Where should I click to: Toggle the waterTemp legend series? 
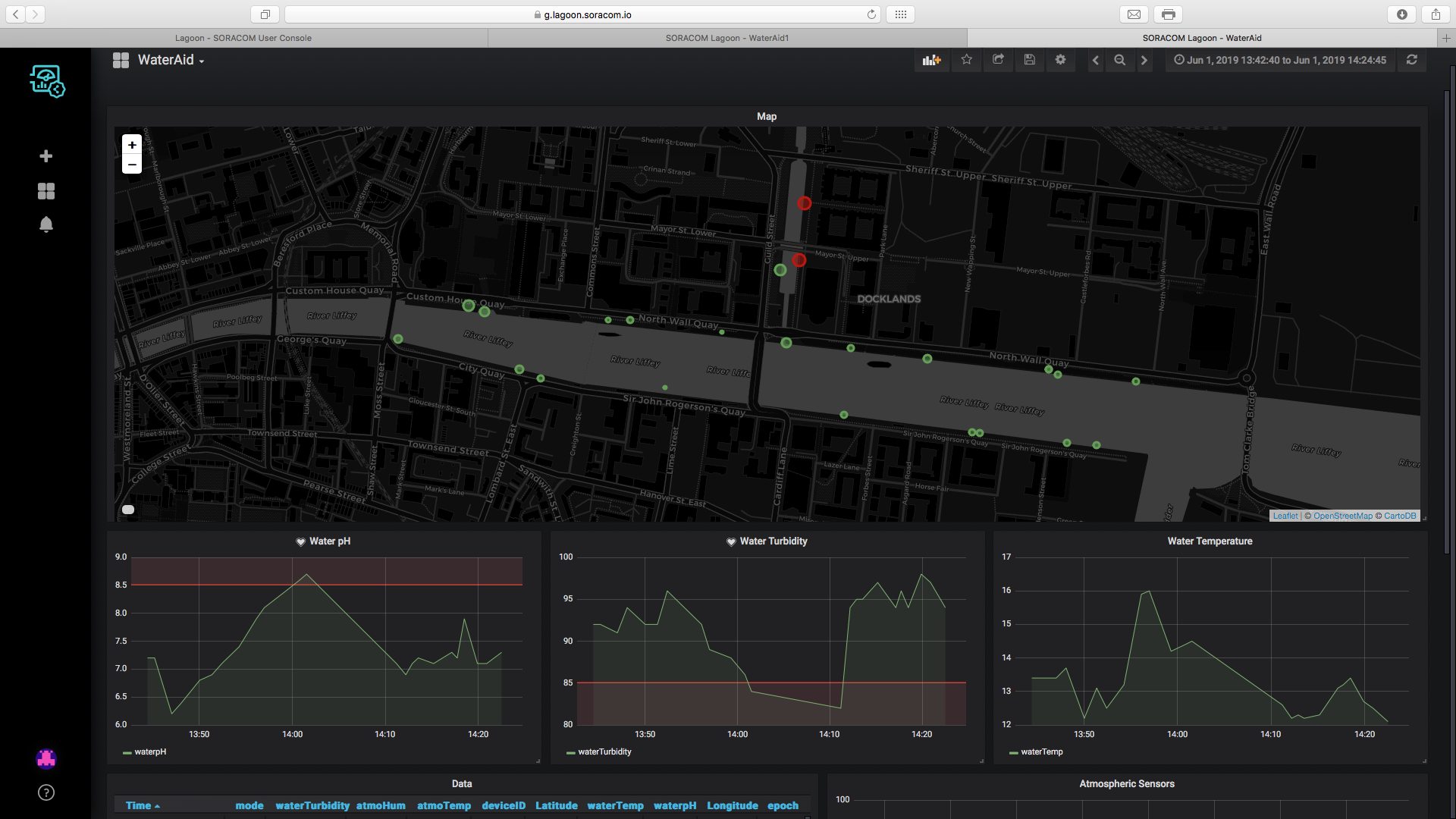click(x=1041, y=752)
